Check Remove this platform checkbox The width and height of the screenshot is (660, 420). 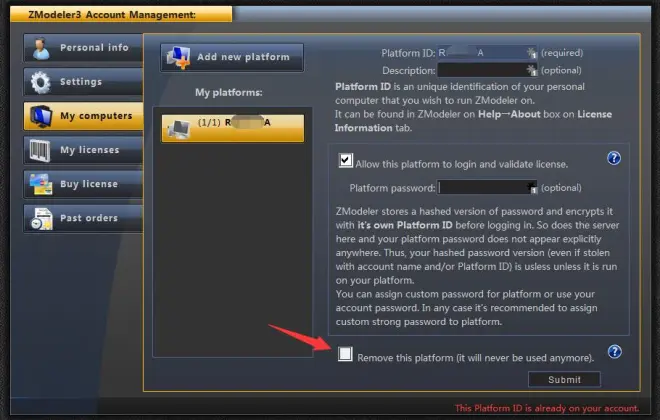345,354
